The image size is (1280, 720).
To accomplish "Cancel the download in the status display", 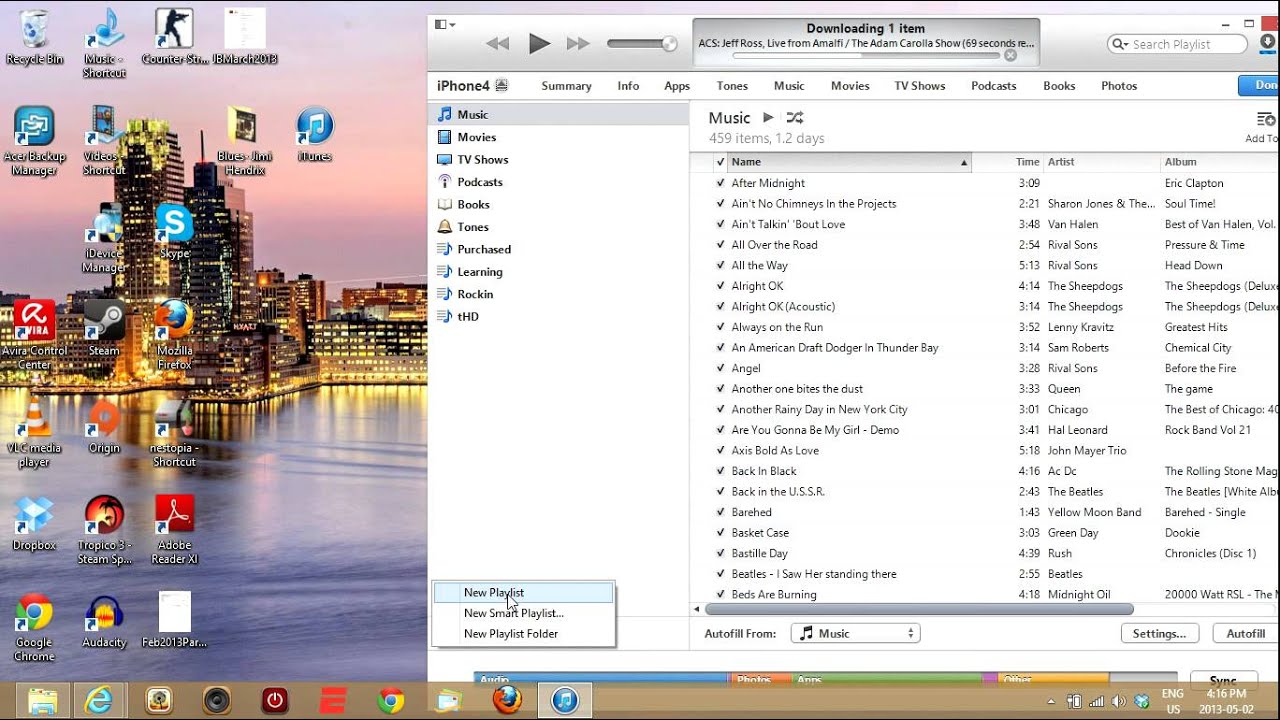I will pyautogui.click(x=1010, y=56).
